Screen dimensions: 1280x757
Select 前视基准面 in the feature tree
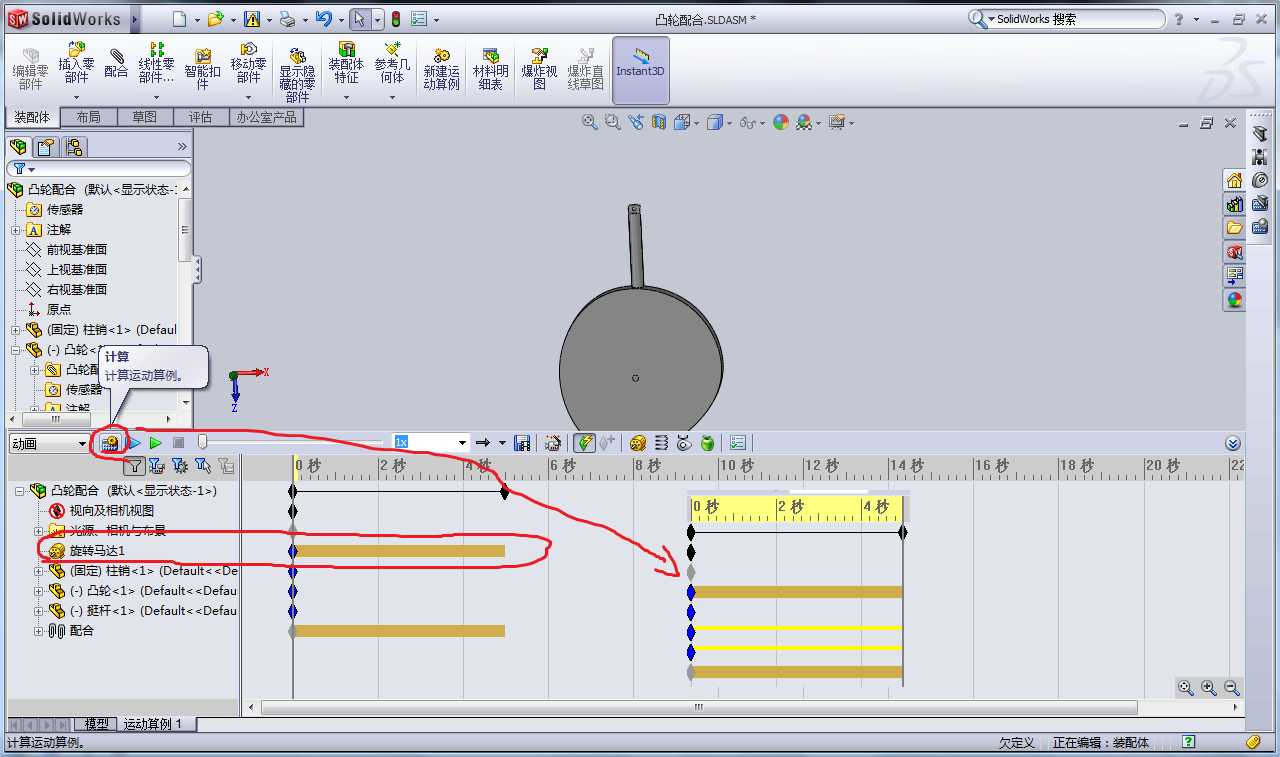pos(77,249)
